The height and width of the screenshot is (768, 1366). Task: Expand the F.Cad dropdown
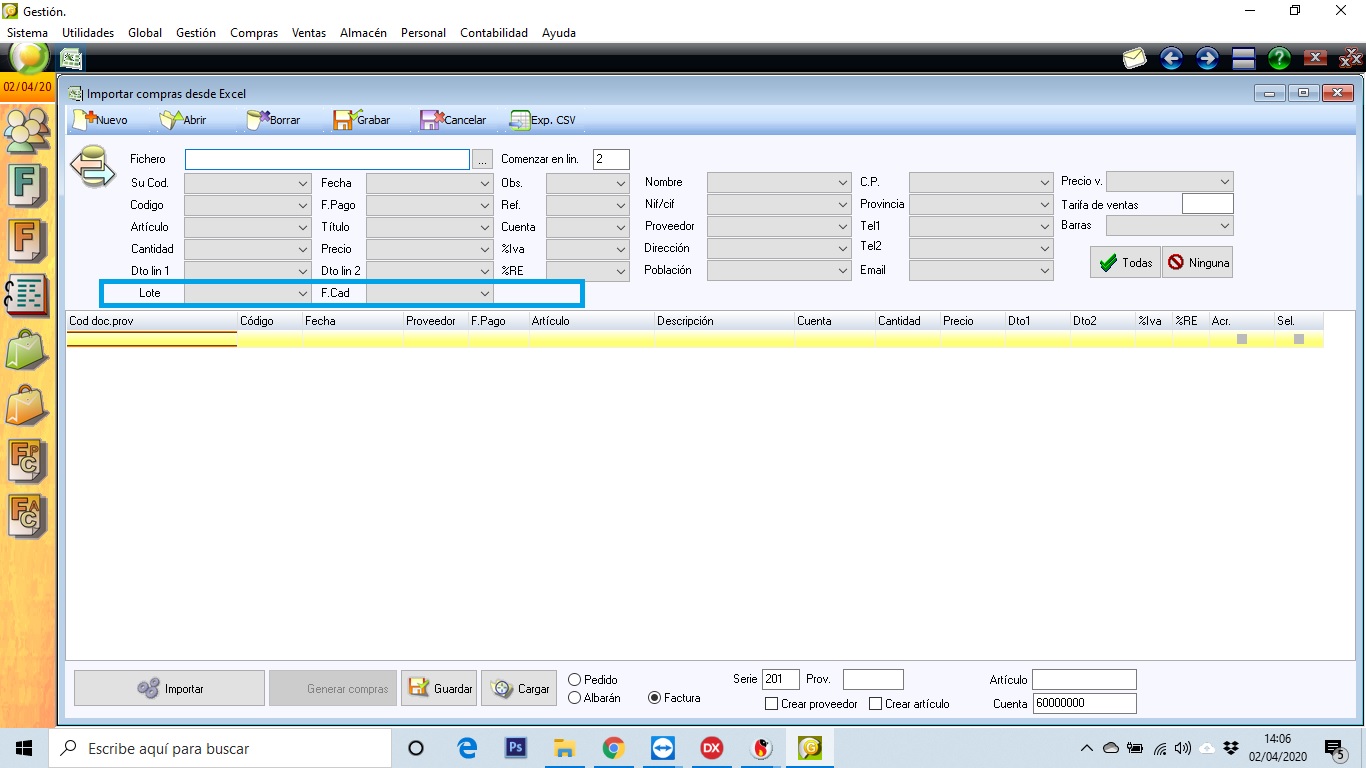point(430,293)
